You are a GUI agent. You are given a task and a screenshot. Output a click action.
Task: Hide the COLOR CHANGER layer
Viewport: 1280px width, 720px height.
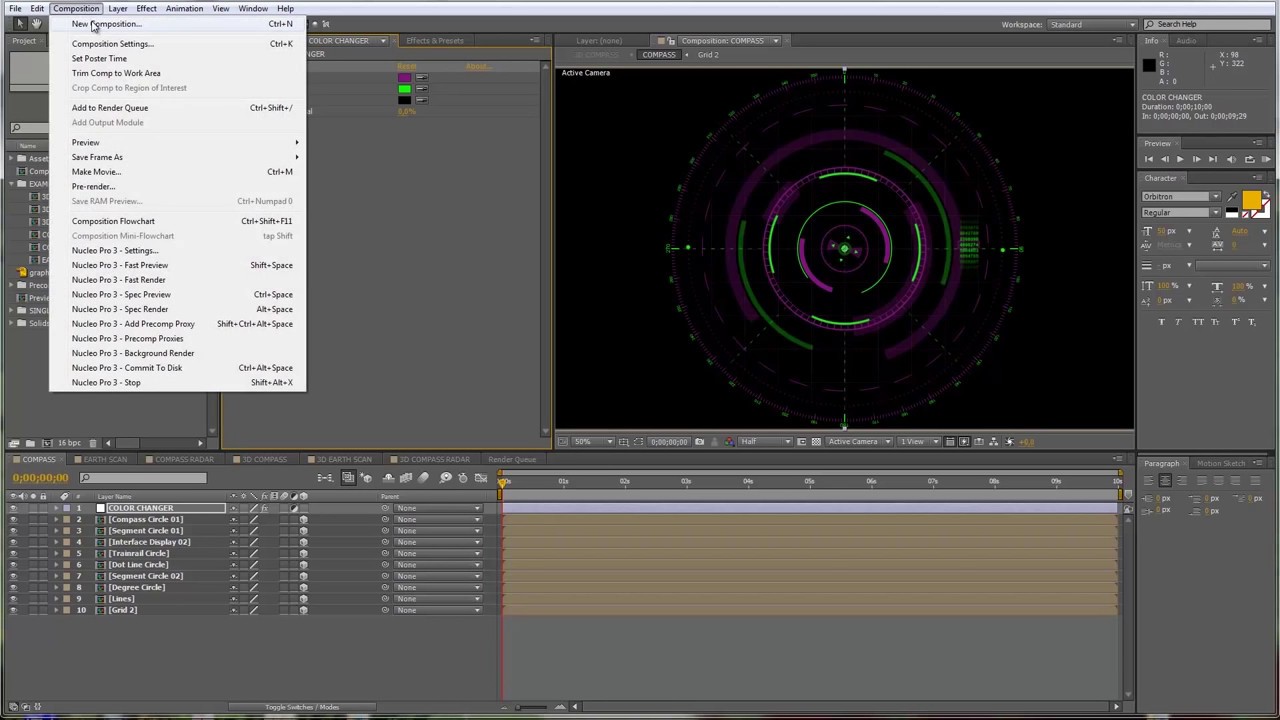(x=14, y=508)
